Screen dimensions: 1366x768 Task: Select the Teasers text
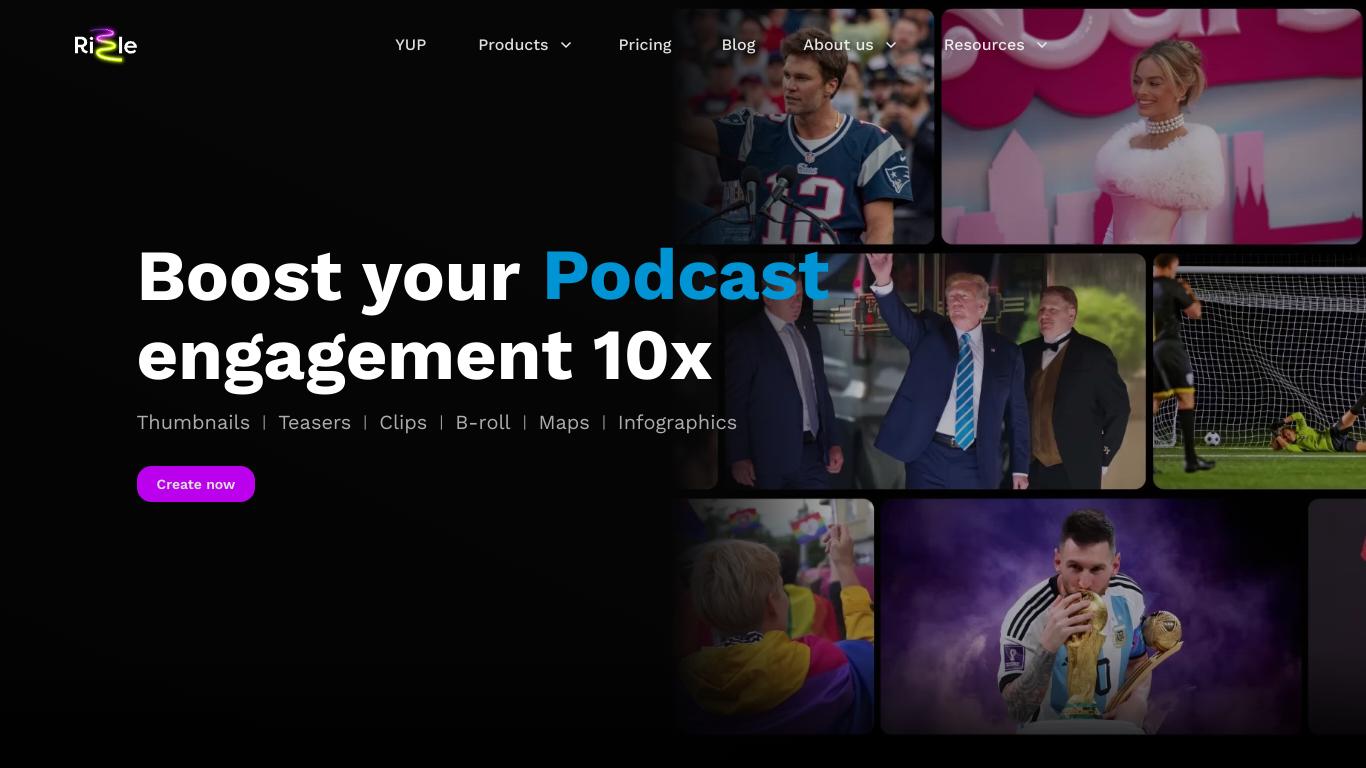click(315, 423)
